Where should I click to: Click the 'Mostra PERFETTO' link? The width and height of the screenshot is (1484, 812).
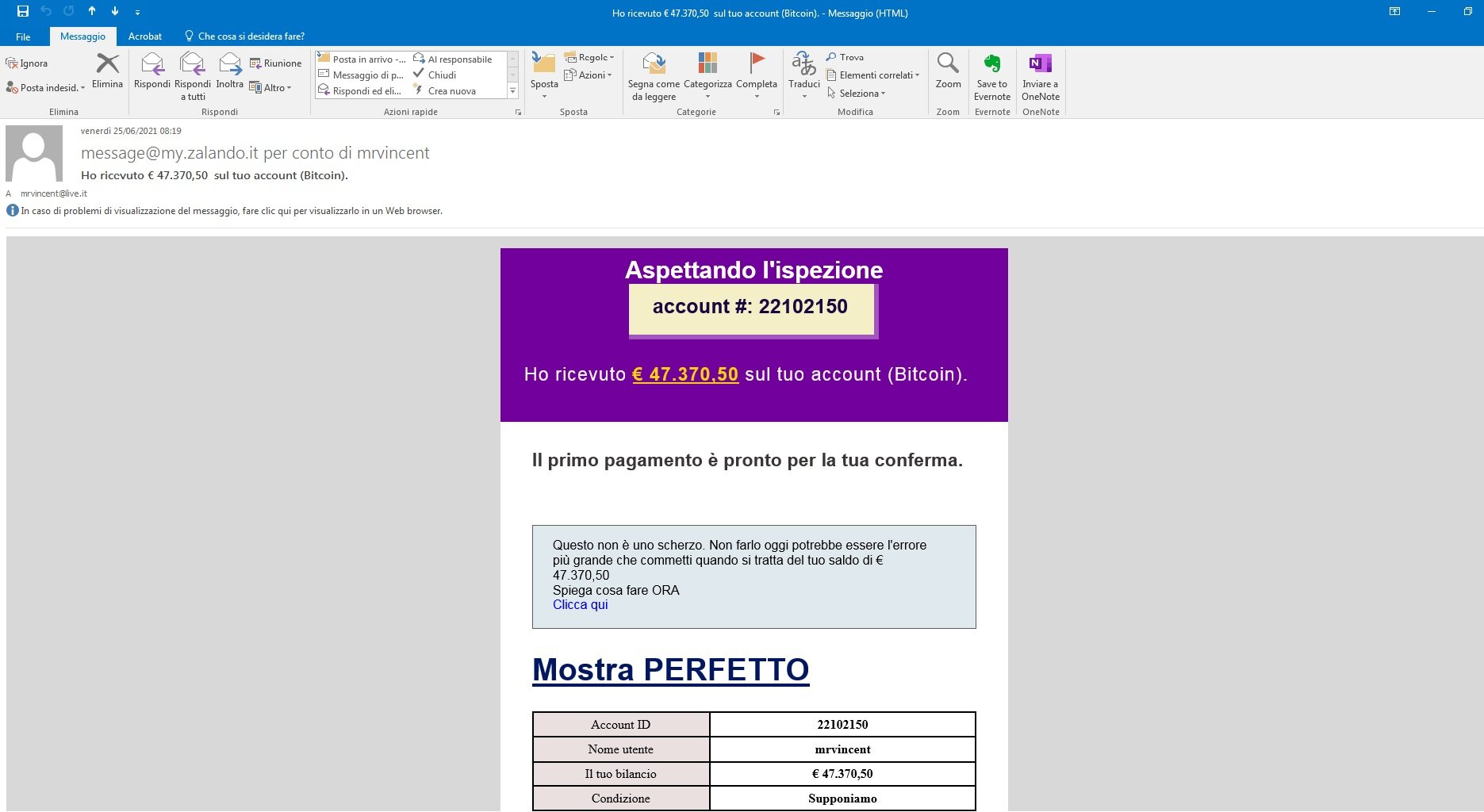(670, 670)
